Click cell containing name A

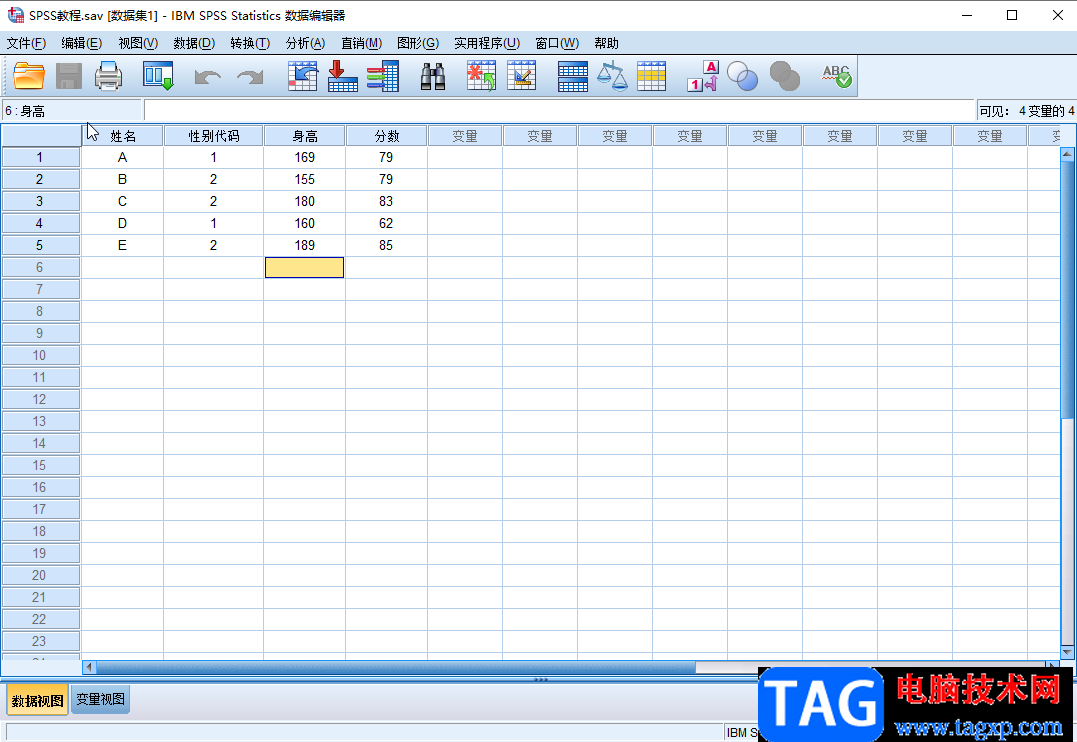(x=122, y=157)
